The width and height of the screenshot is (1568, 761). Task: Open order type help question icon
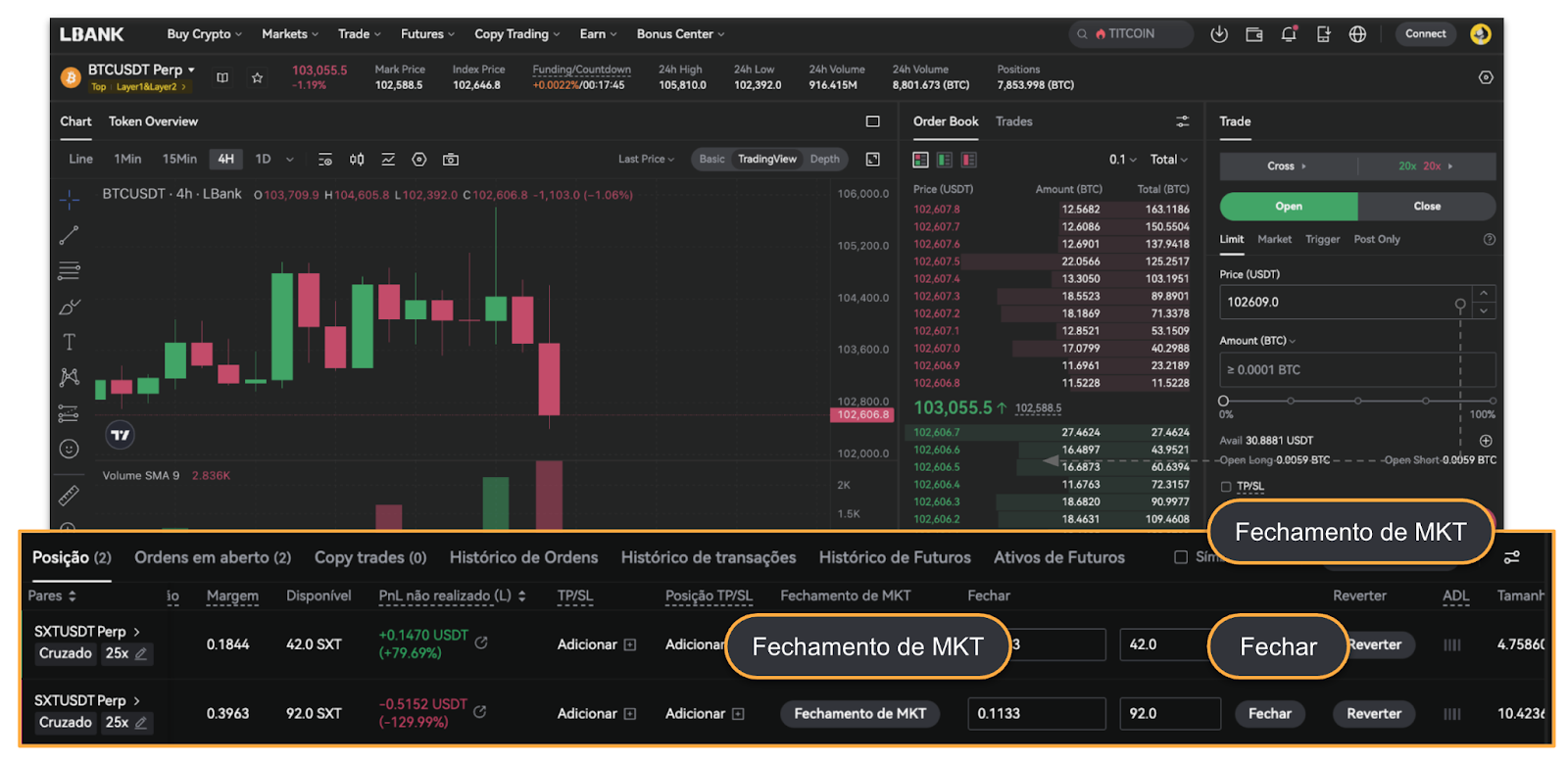pyautogui.click(x=1490, y=239)
